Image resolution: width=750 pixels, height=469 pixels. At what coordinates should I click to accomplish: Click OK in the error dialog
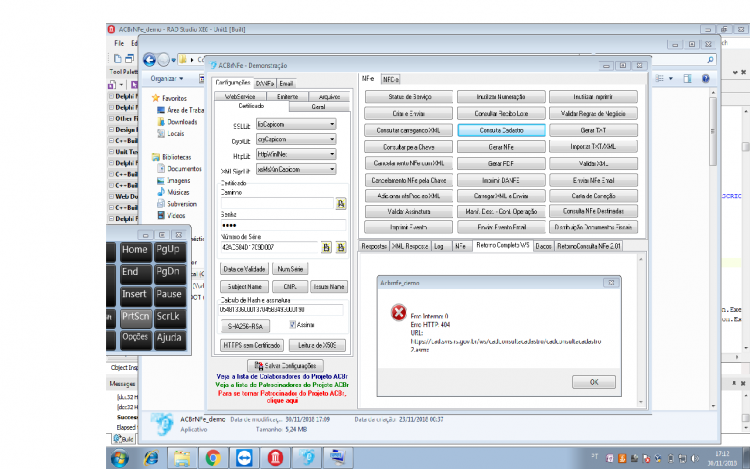coord(594,382)
